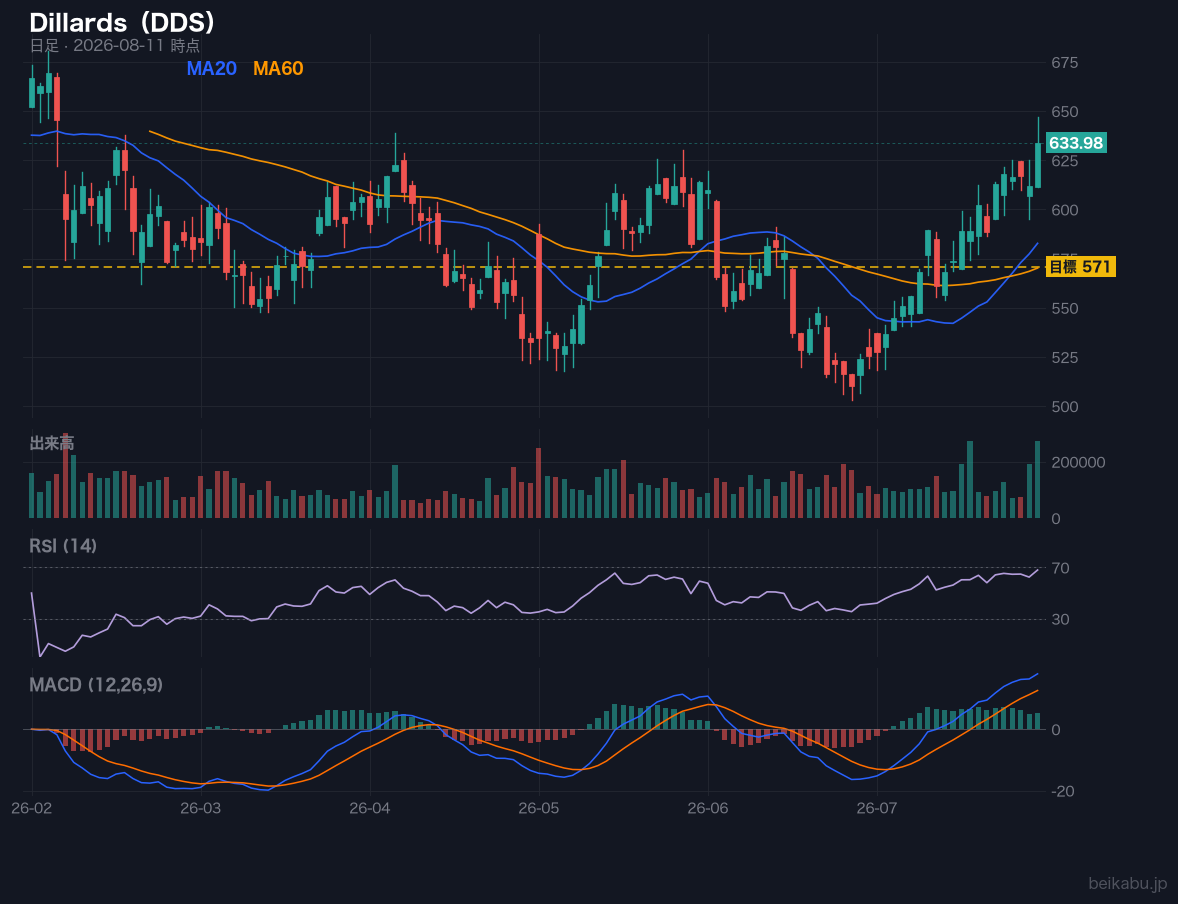
Task: Click the latest green candlestick near 633.98
Action: [1038, 165]
